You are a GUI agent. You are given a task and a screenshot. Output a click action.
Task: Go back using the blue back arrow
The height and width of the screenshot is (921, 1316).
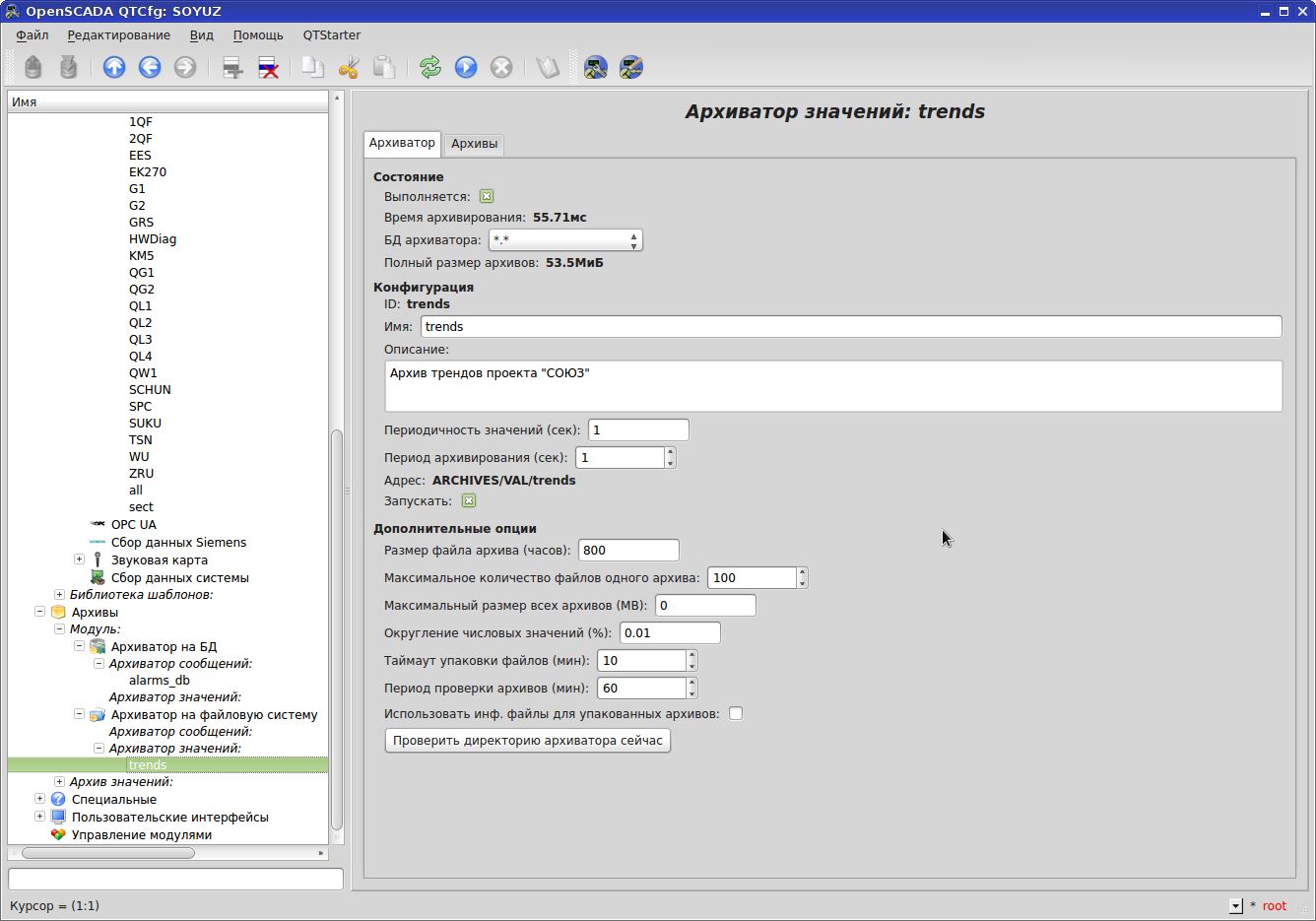tap(150, 67)
